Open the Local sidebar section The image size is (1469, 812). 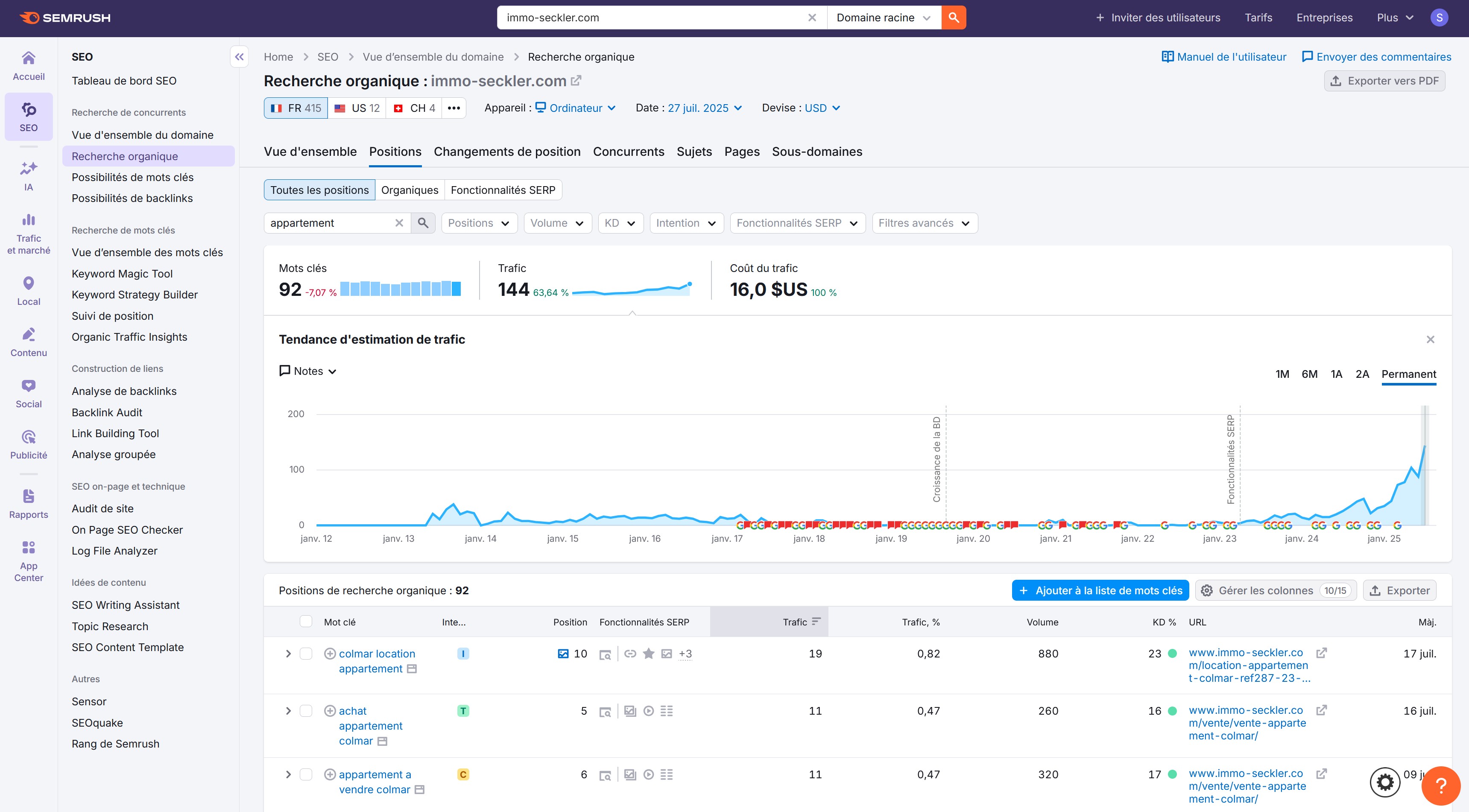coord(29,292)
